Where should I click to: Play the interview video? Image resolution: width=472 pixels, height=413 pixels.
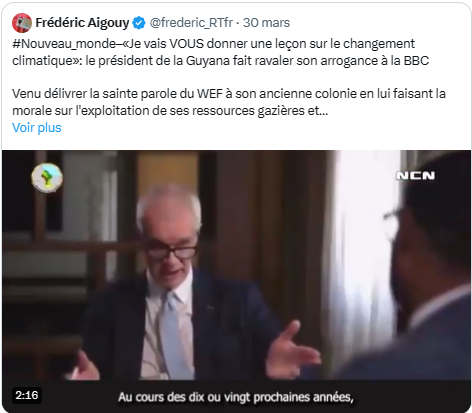click(236, 281)
